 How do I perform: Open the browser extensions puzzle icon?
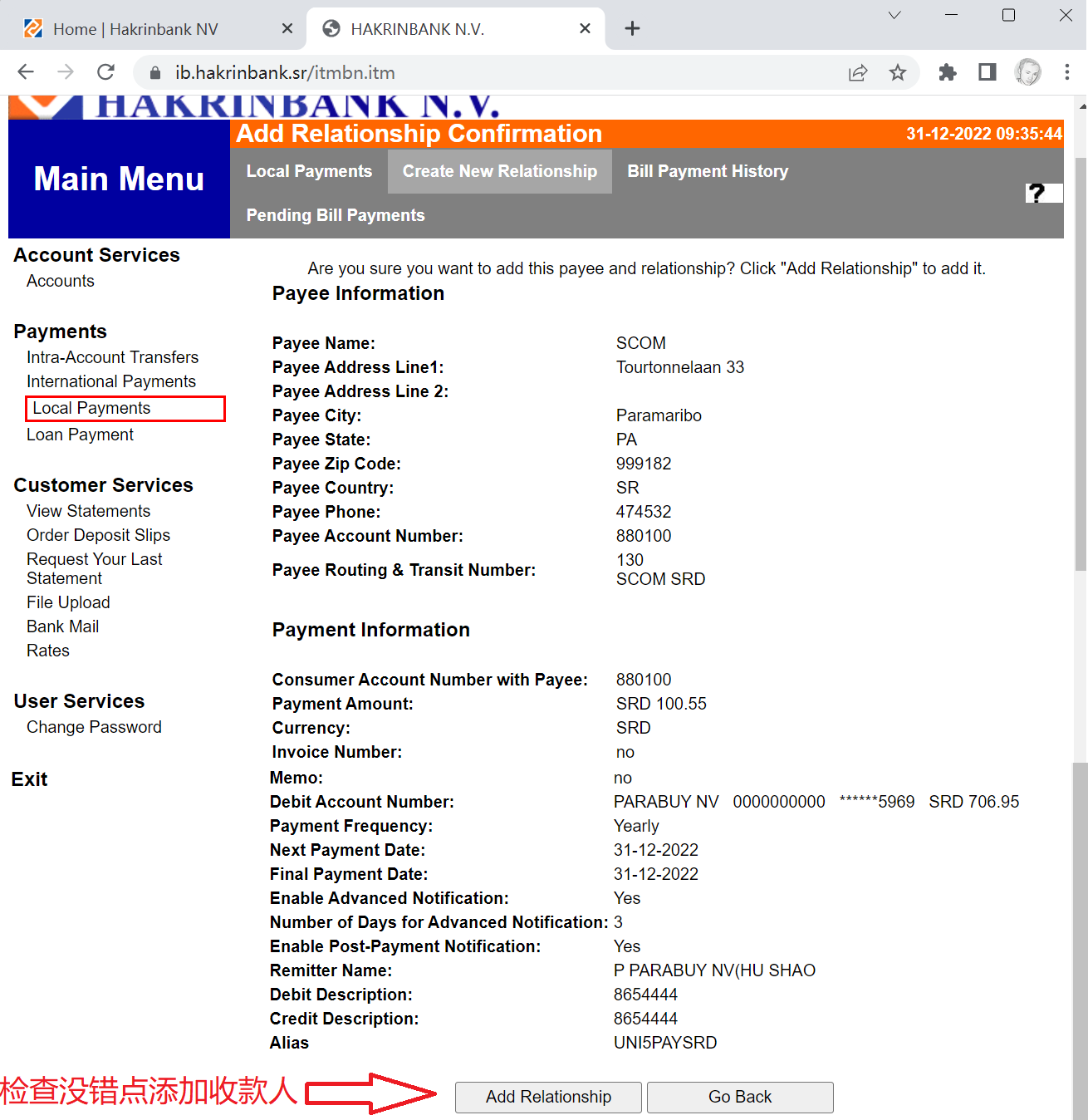point(947,72)
